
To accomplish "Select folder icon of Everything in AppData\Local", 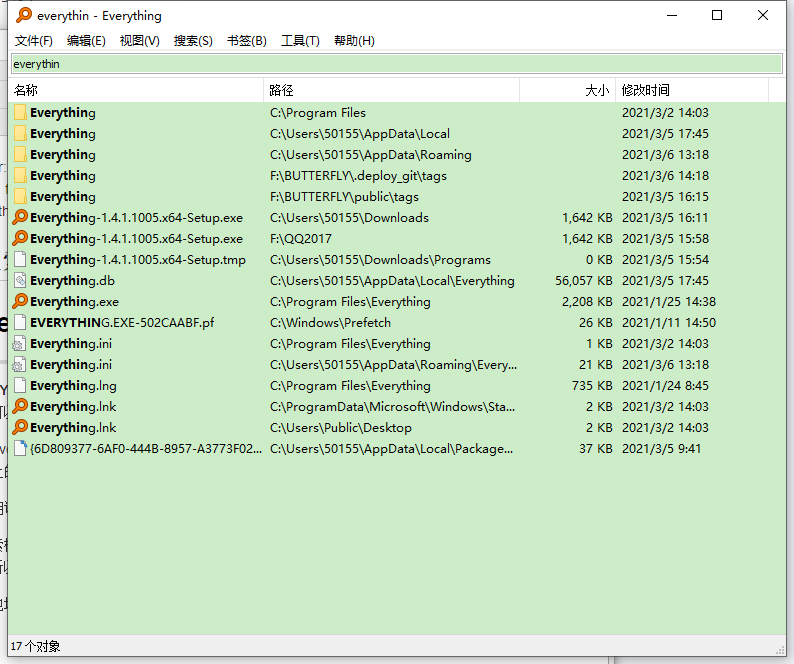I will click(x=20, y=134).
